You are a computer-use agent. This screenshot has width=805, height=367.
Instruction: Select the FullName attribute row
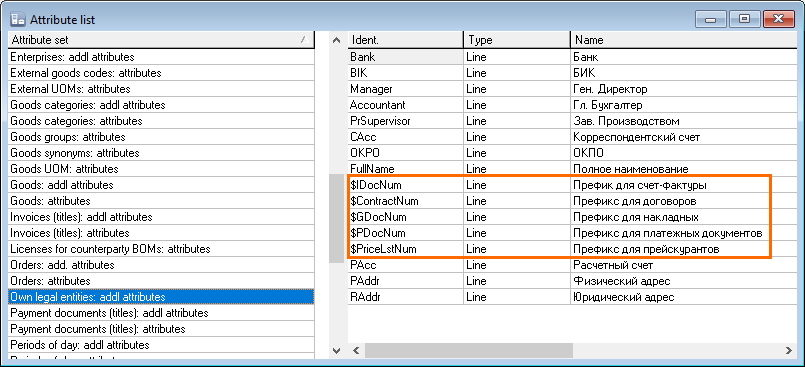tap(572, 169)
